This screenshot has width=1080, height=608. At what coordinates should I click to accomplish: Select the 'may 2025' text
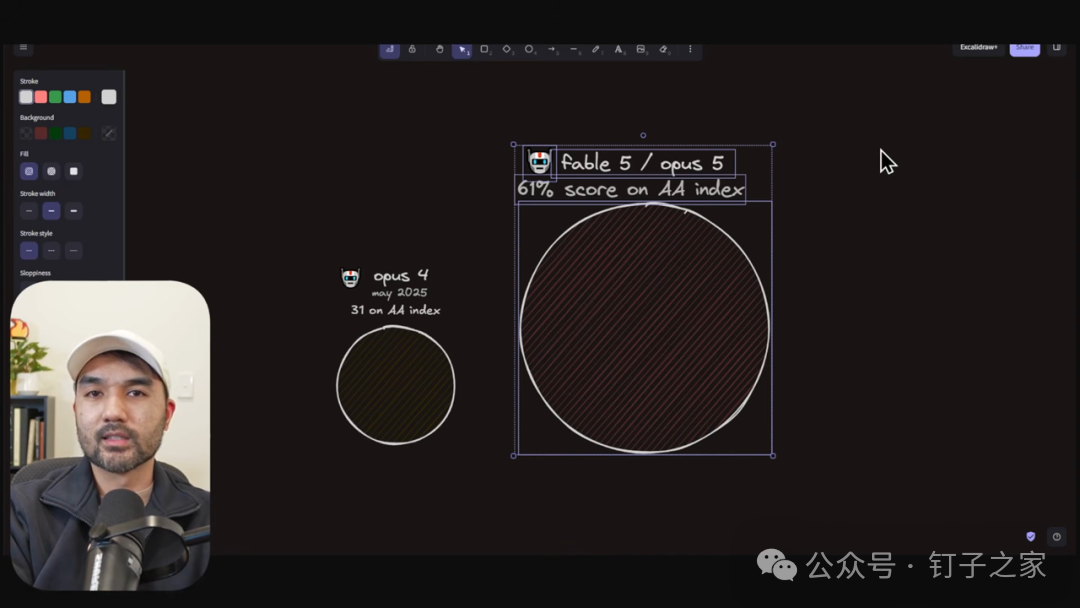coord(399,293)
